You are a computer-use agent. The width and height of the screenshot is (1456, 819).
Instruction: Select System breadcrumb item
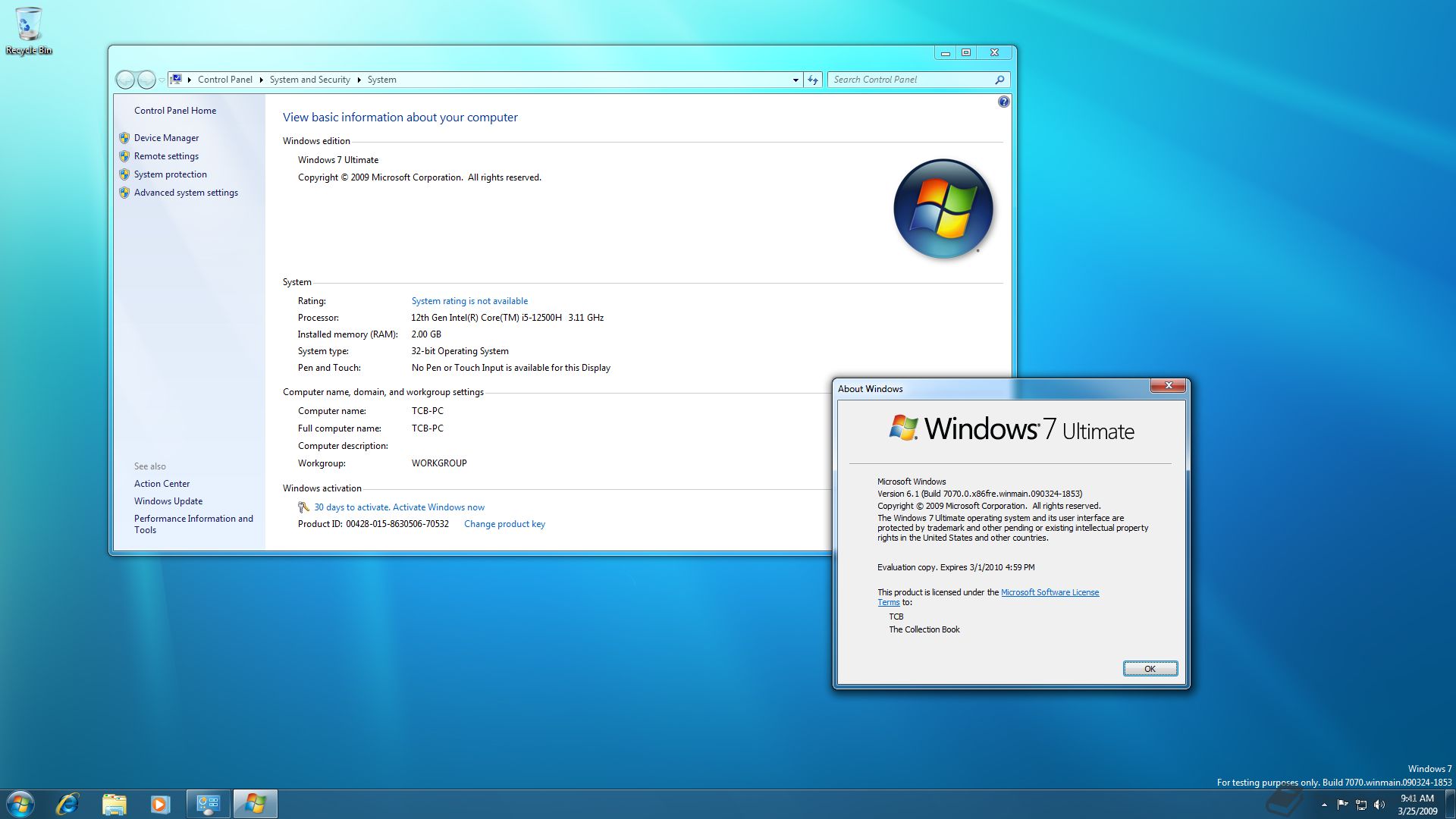(x=381, y=80)
